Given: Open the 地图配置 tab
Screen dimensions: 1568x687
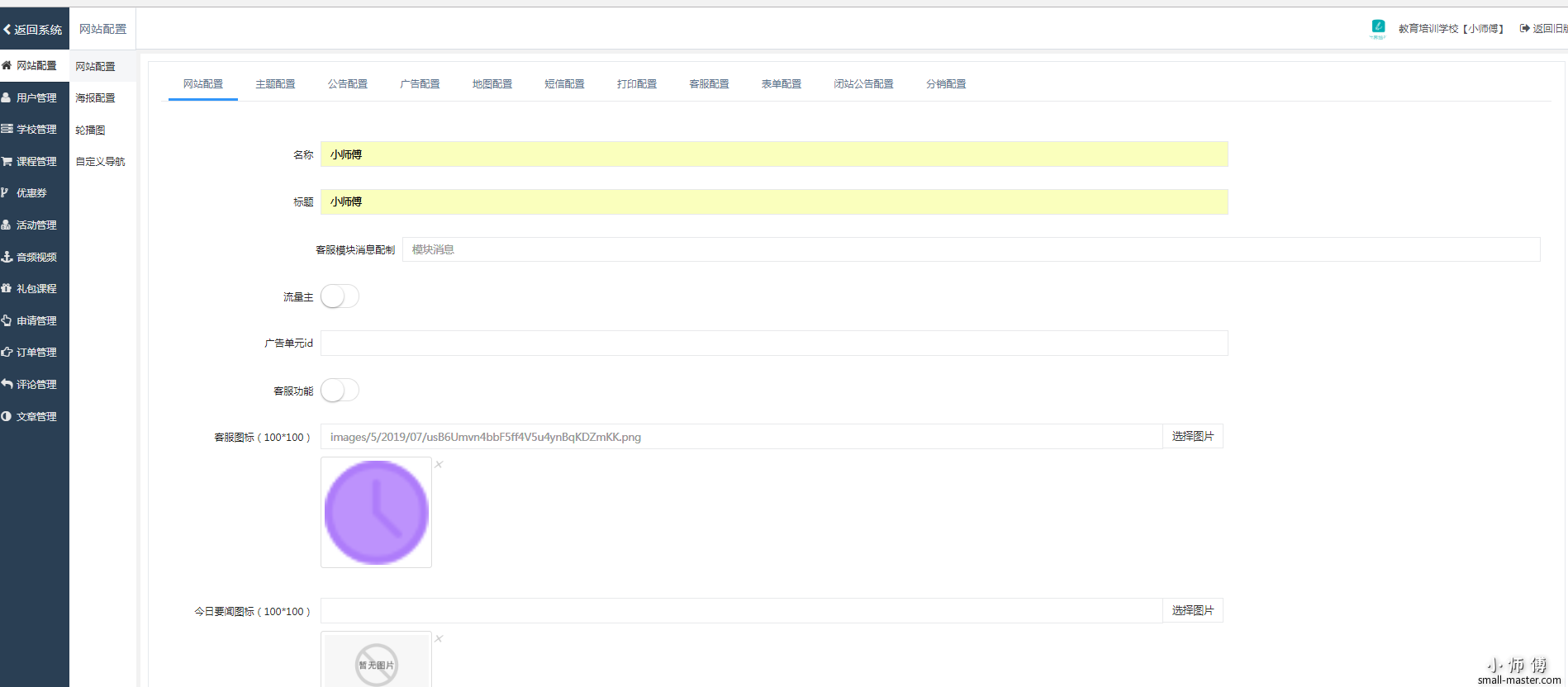Looking at the screenshot, I should pyautogui.click(x=492, y=84).
